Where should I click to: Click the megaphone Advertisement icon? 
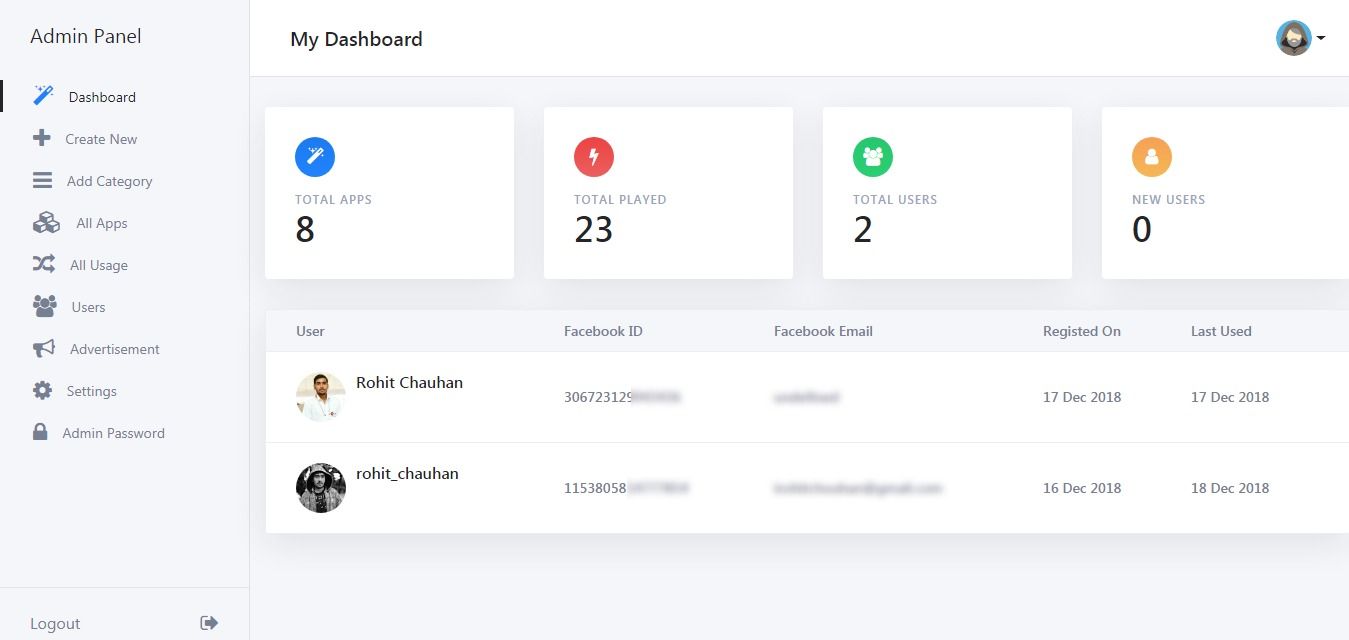[x=44, y=348]
